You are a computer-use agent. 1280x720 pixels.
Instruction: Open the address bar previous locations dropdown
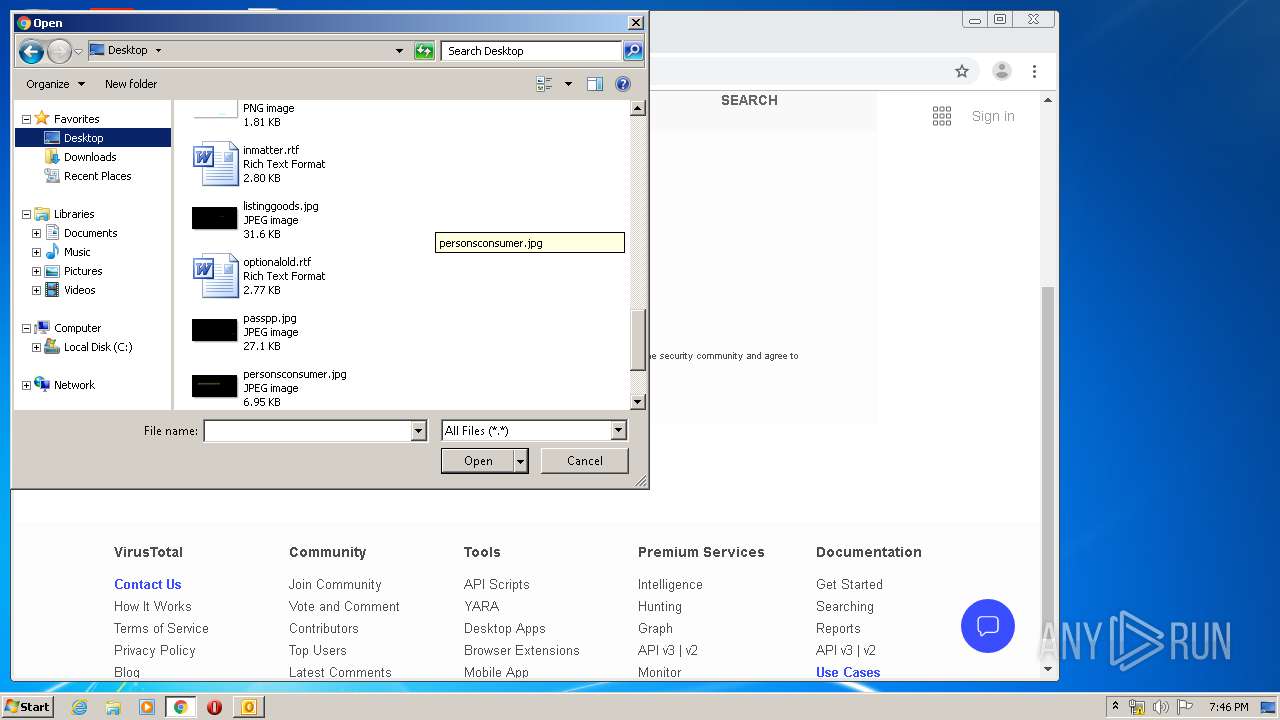pos(399,51)
